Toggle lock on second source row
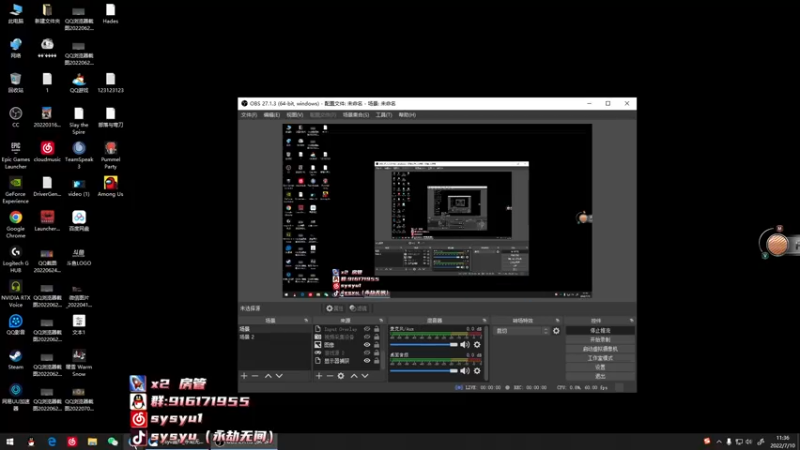Viewport: 800px width, 450px height. pyautogui.click(x=377, y=337)
